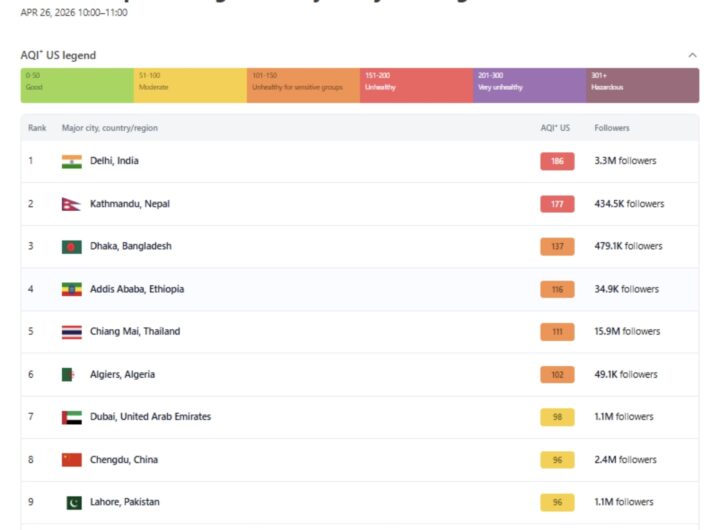
Task: Select the green Good 0-50 legend swatch
Action: [77, 85]
